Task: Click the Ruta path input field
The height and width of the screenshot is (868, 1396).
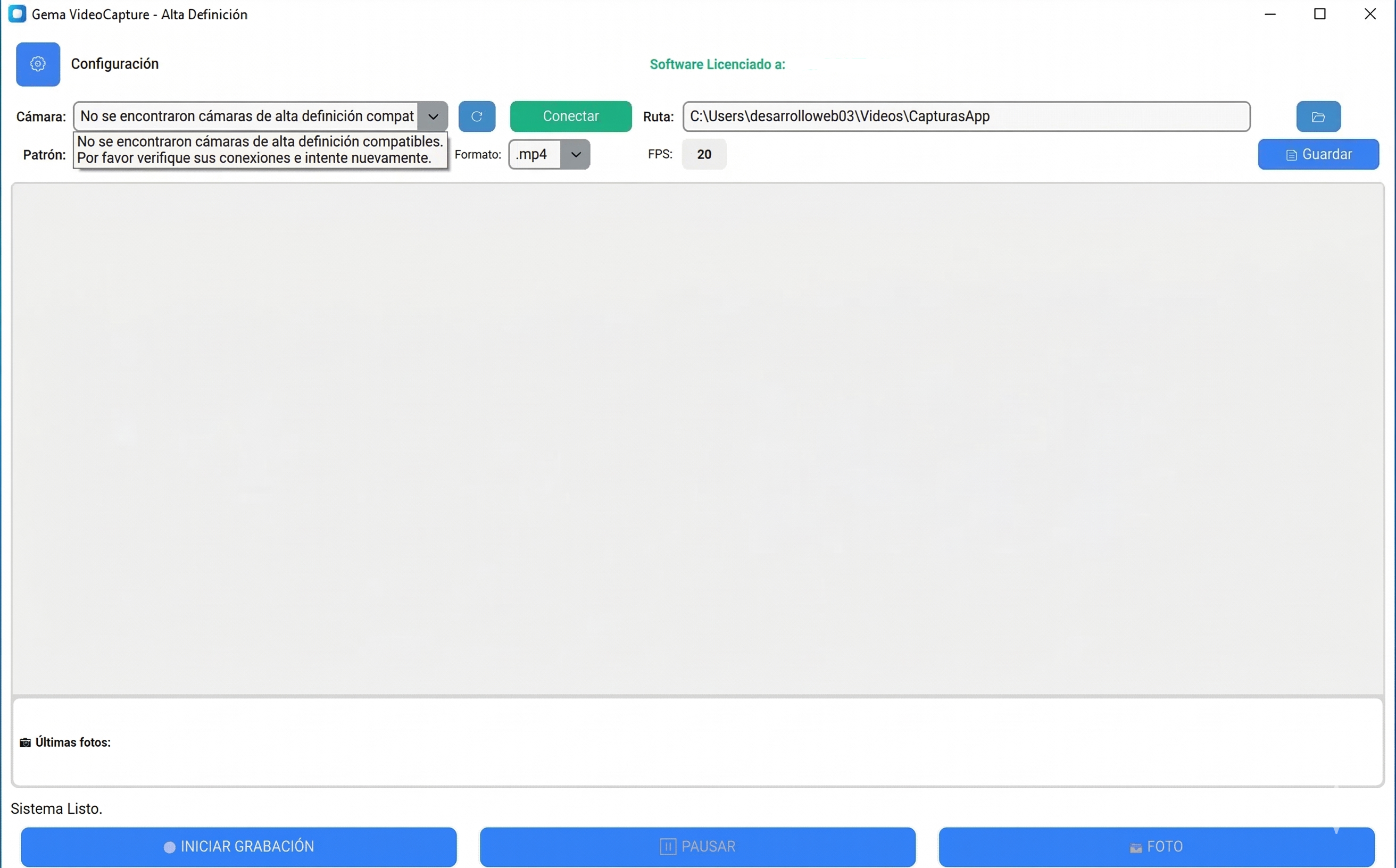Action: (966, 116)
